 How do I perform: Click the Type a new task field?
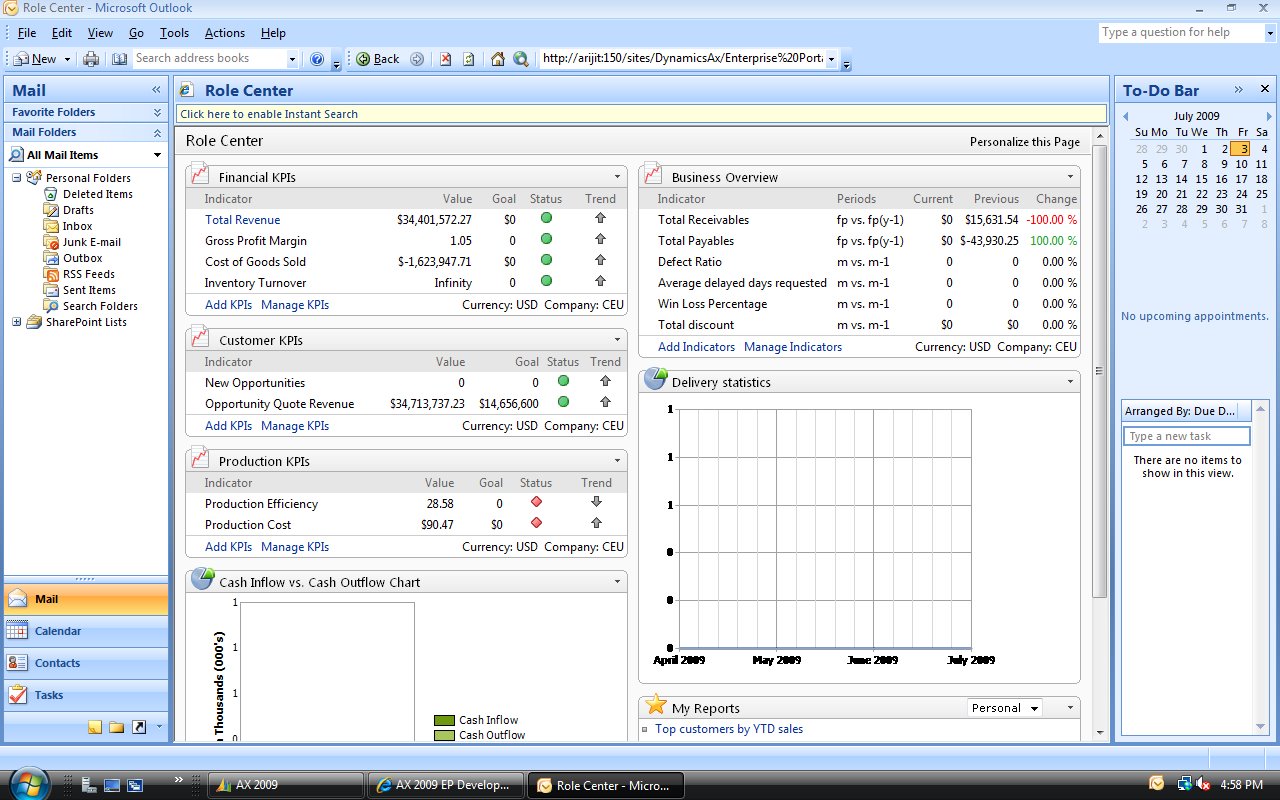pos(1187,436)
